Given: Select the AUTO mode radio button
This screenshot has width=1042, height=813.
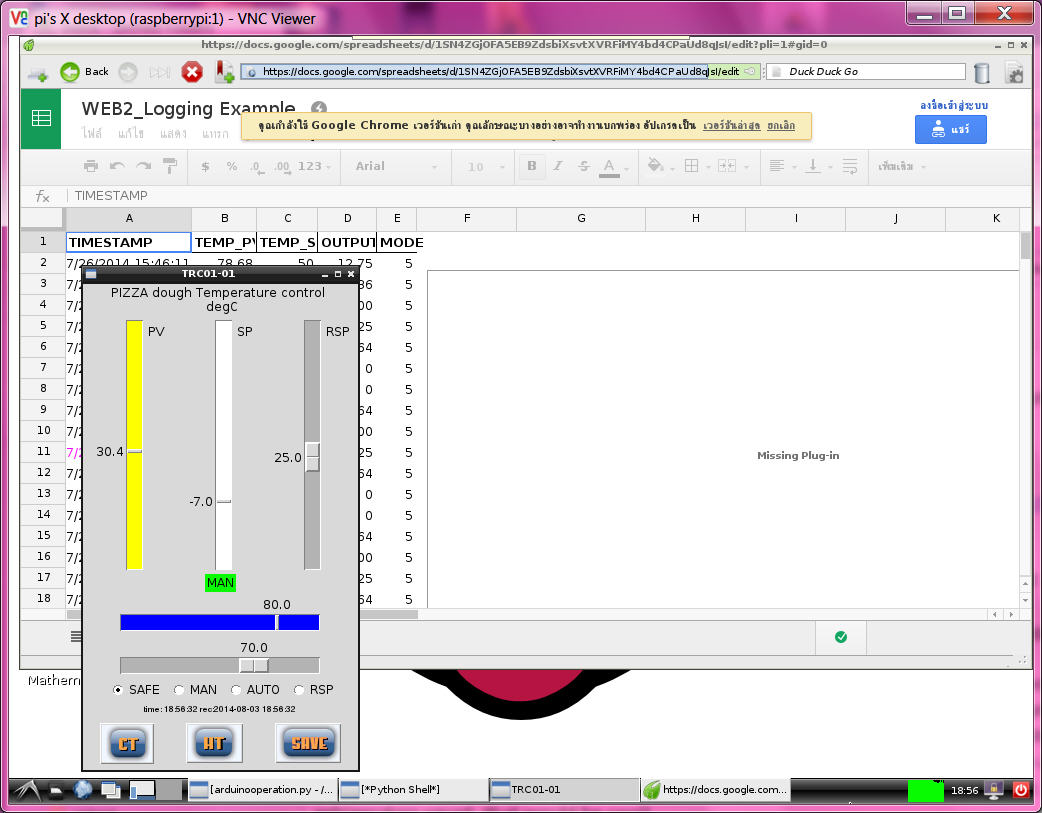Looking at the screenshot, I should click(x=237, y=690).
